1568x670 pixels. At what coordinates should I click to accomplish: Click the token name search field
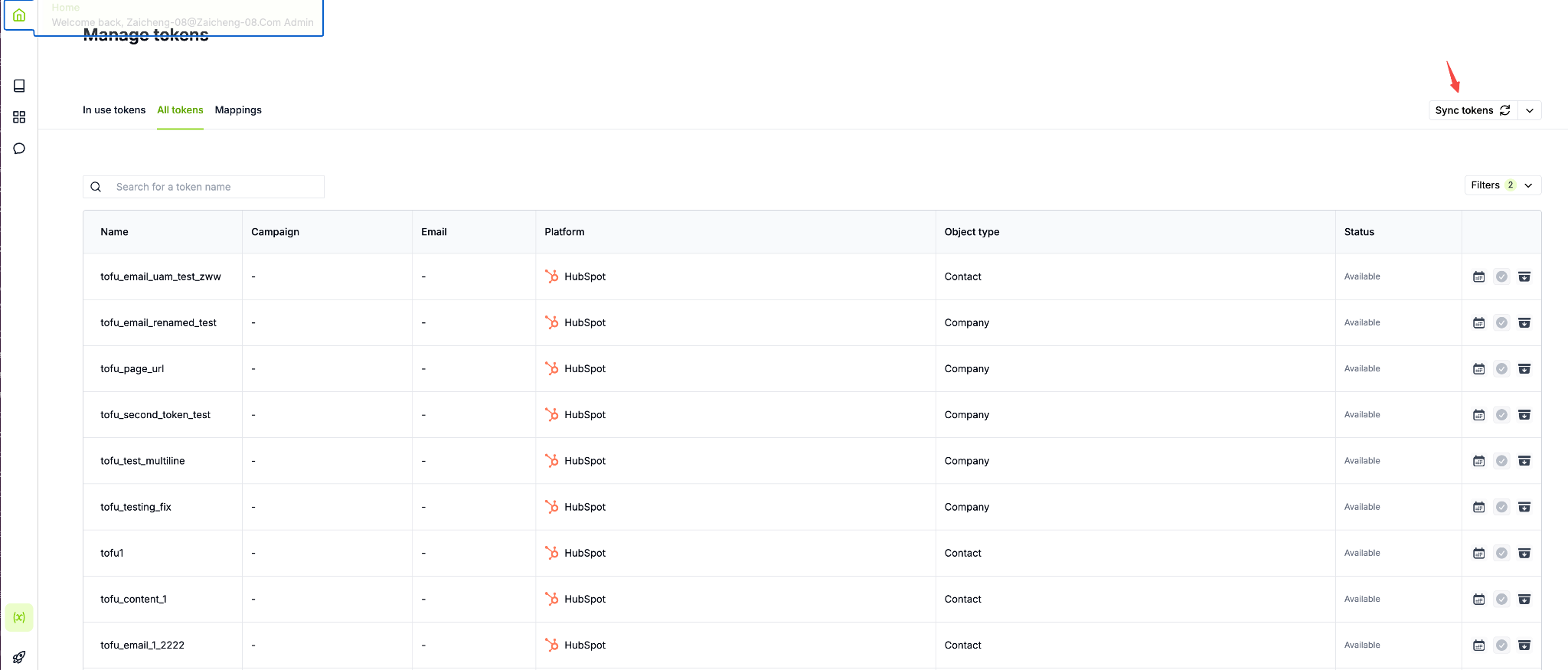[x=214, y=187]
